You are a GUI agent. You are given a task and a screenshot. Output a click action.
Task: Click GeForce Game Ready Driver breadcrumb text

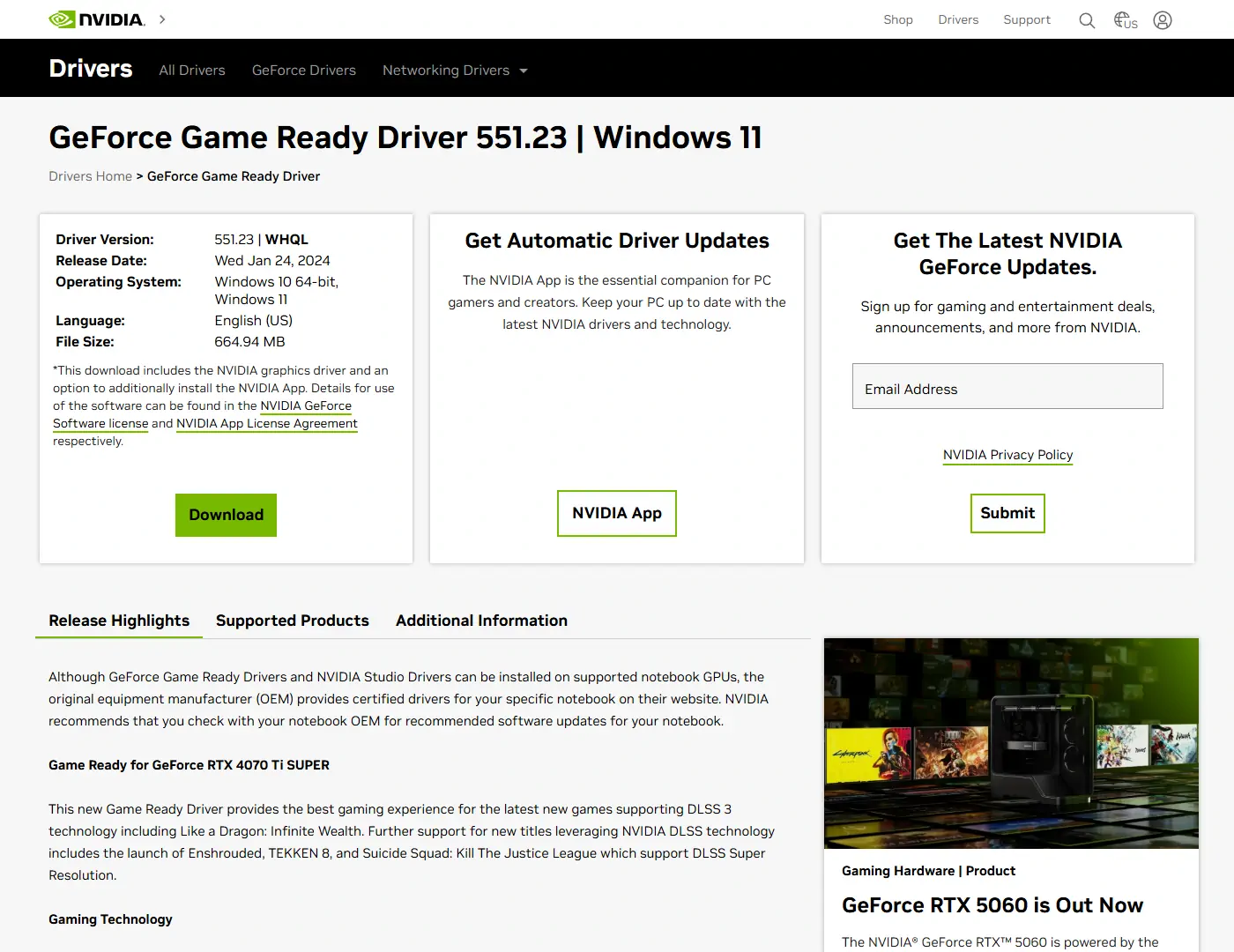click(234, 176)
